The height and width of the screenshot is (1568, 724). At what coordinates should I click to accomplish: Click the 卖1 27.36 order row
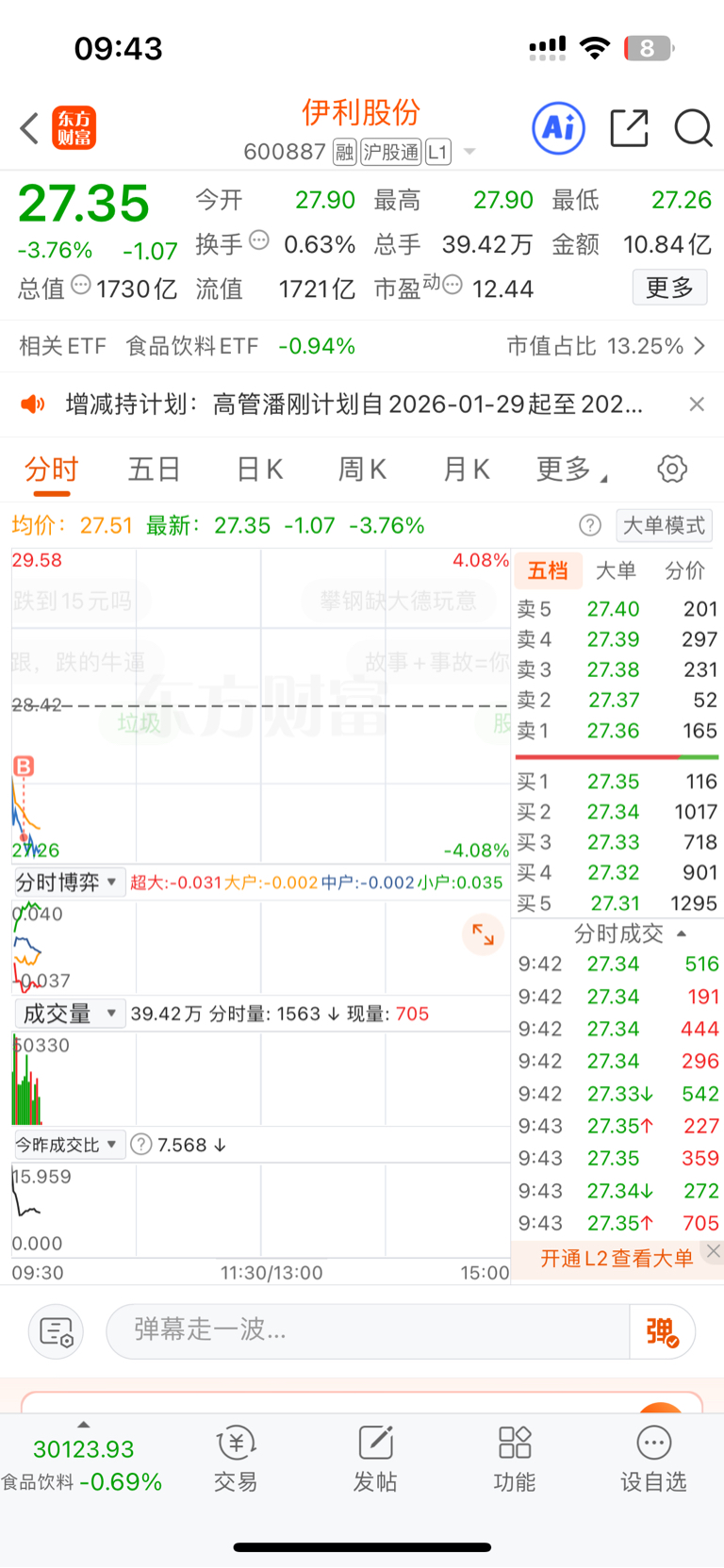(617, 731)
